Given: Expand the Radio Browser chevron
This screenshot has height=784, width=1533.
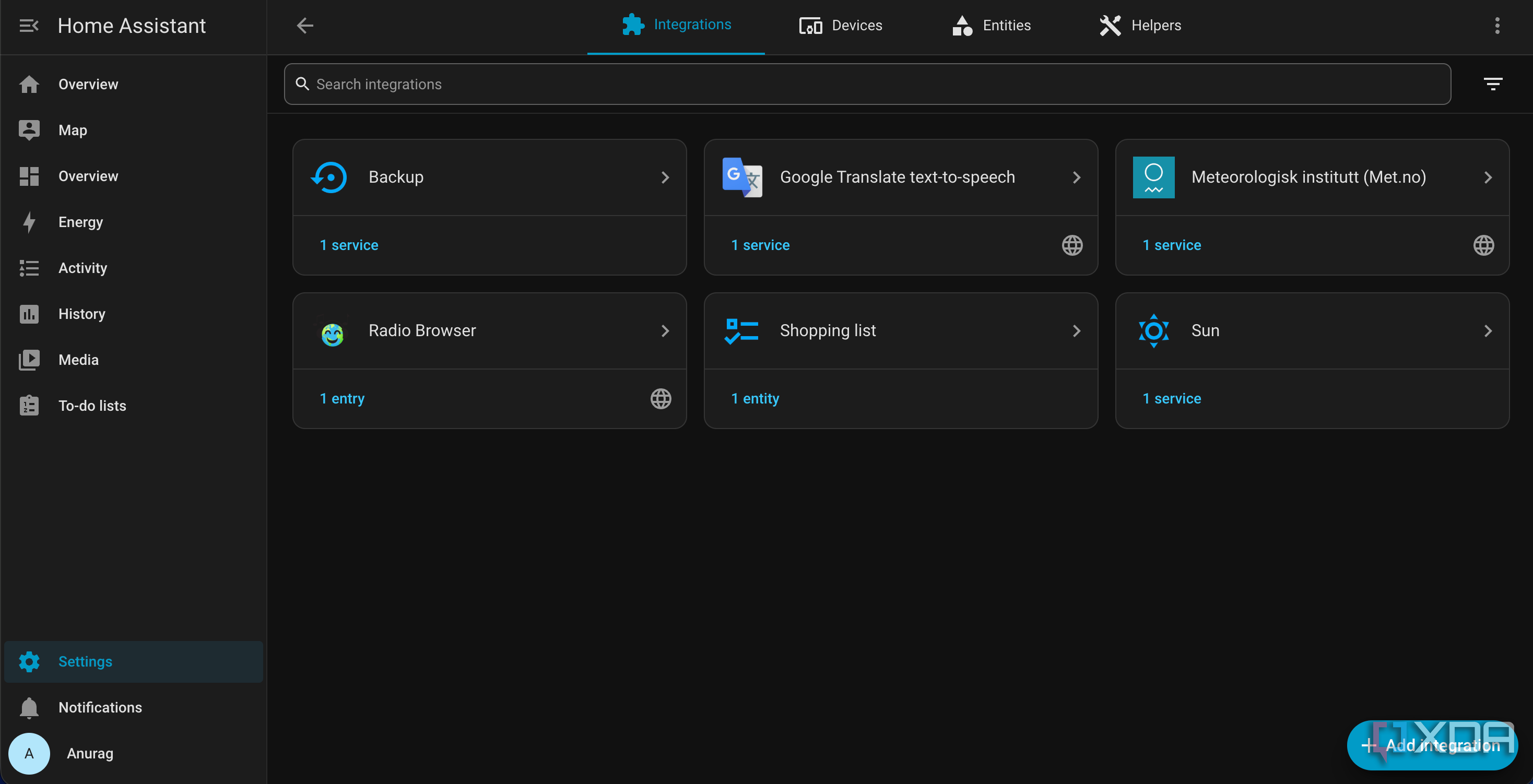Looking at the screenshot, I should 665,331.
